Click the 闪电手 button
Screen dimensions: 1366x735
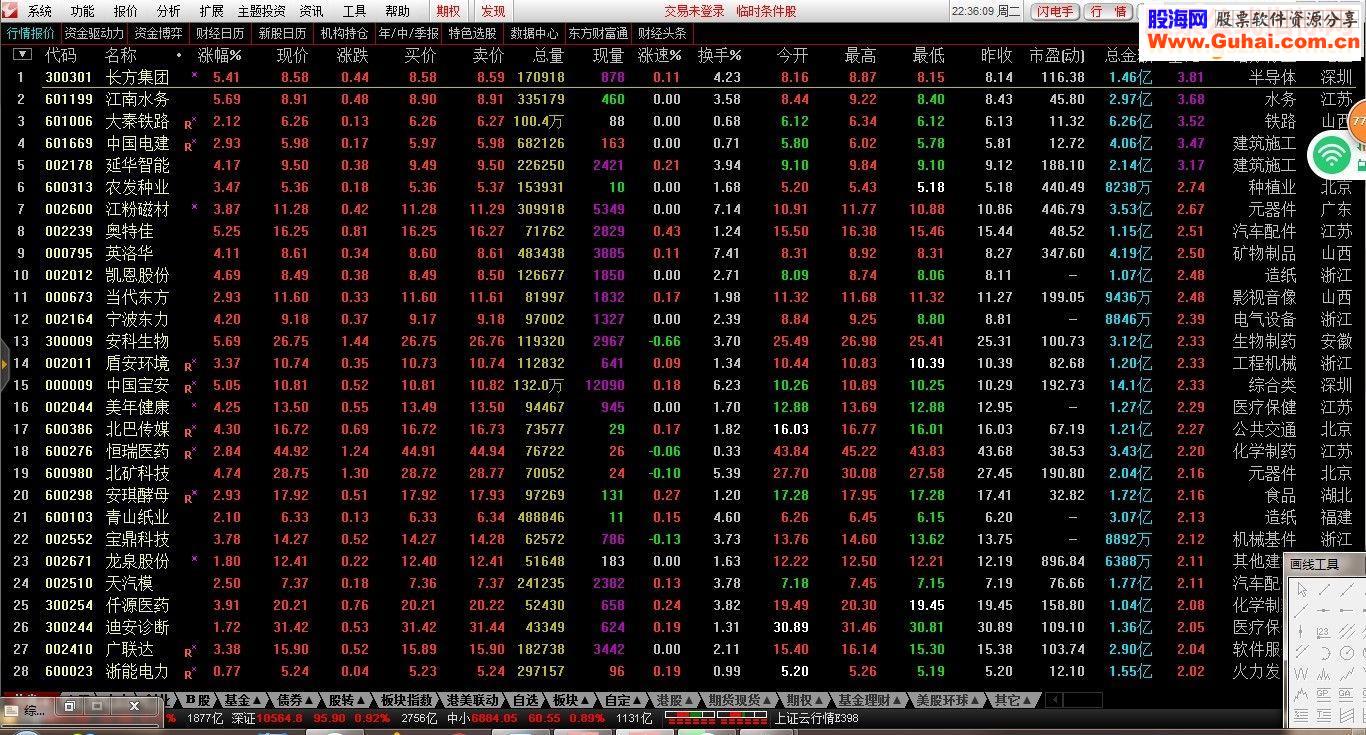(1055, 11)
